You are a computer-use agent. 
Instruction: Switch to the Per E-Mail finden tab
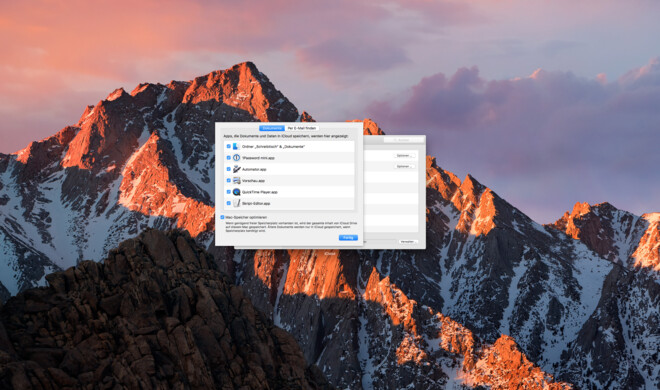point(302,128)
